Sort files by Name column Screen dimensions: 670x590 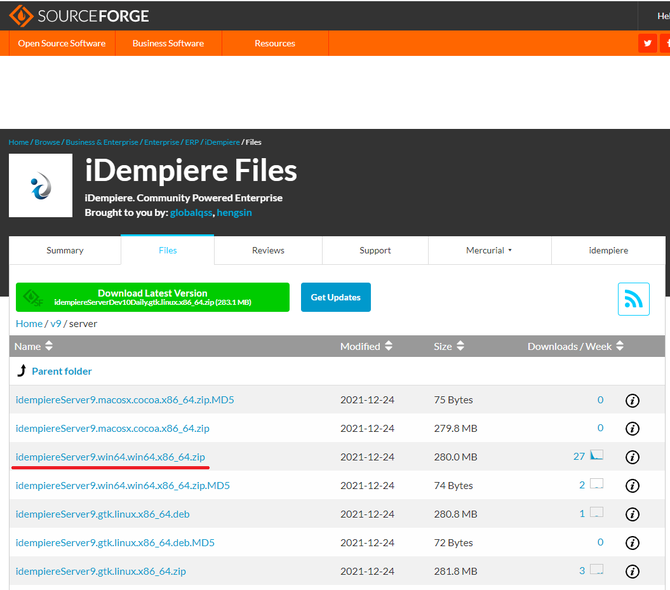click(x=33, y=346)
